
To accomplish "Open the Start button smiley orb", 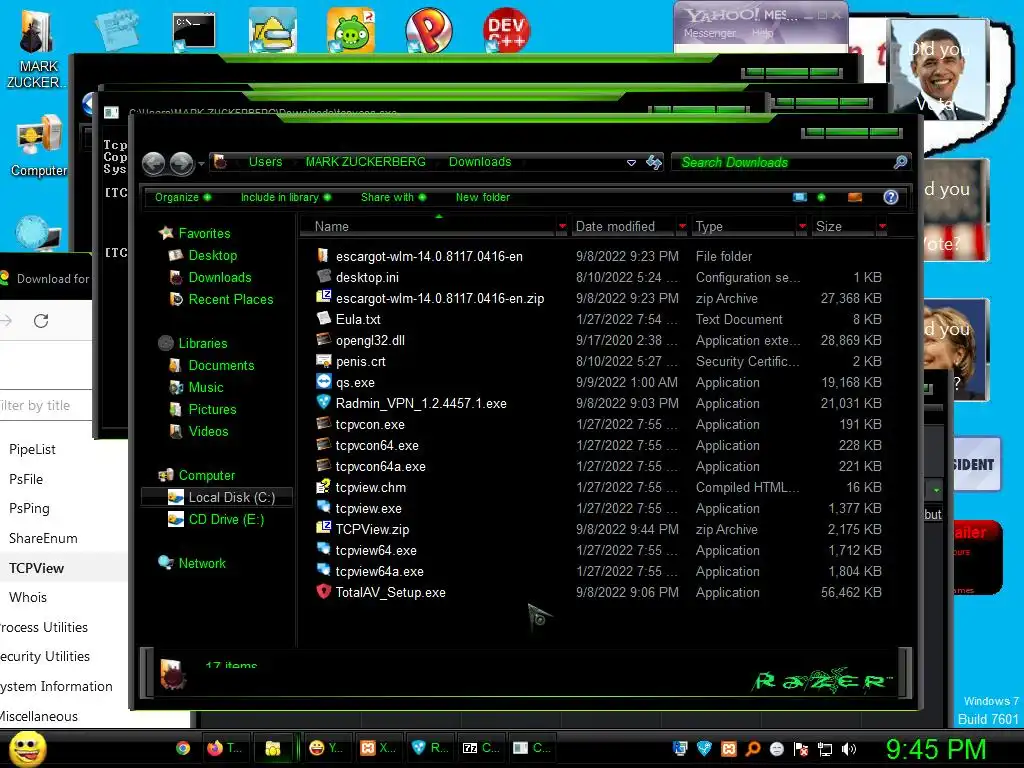I will pos(28,749).
